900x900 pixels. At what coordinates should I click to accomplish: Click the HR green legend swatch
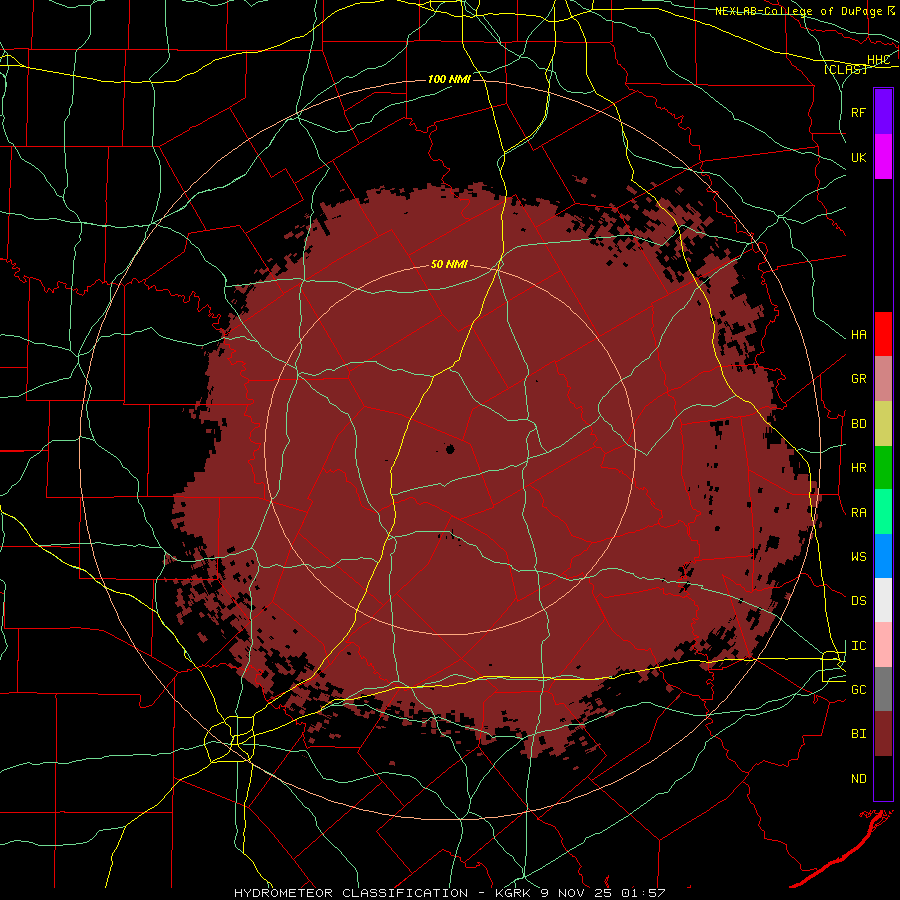883,468
